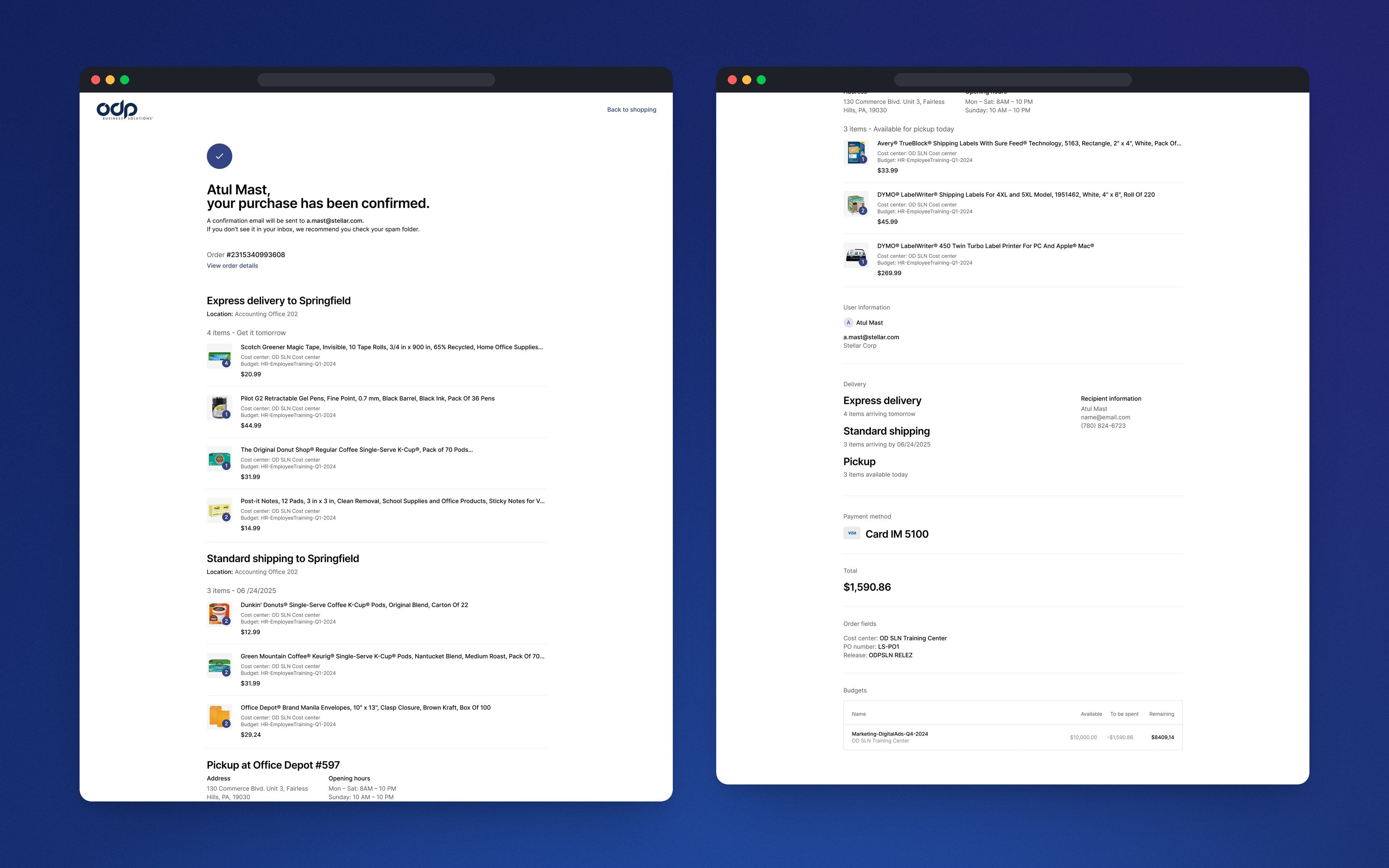Click the right window address bar
The width and height of the screenshot is (1389, 868).
coord(1012,80)
